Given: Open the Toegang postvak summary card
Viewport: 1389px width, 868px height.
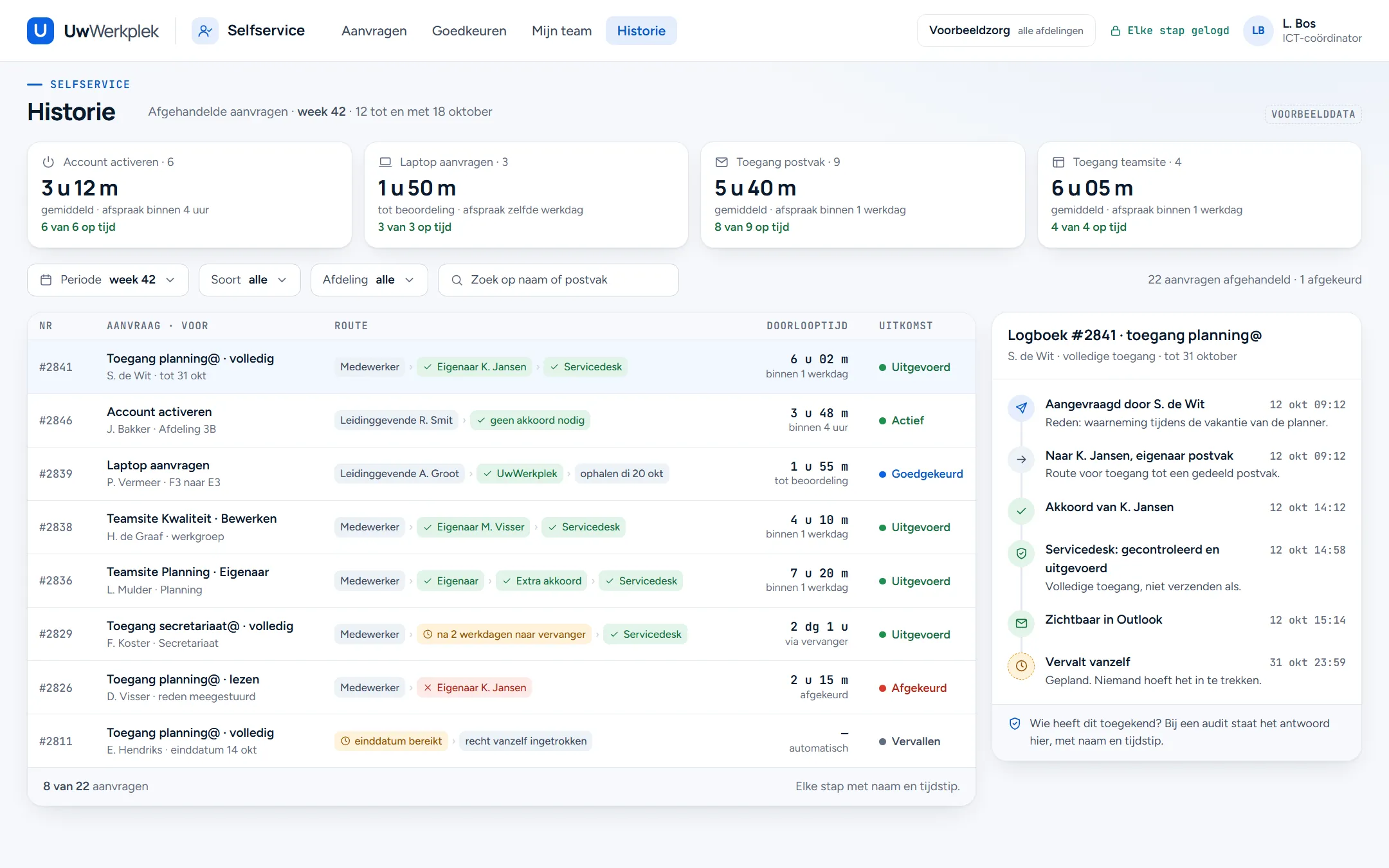Looking at the screenshot, I should [x=862, y=195].
